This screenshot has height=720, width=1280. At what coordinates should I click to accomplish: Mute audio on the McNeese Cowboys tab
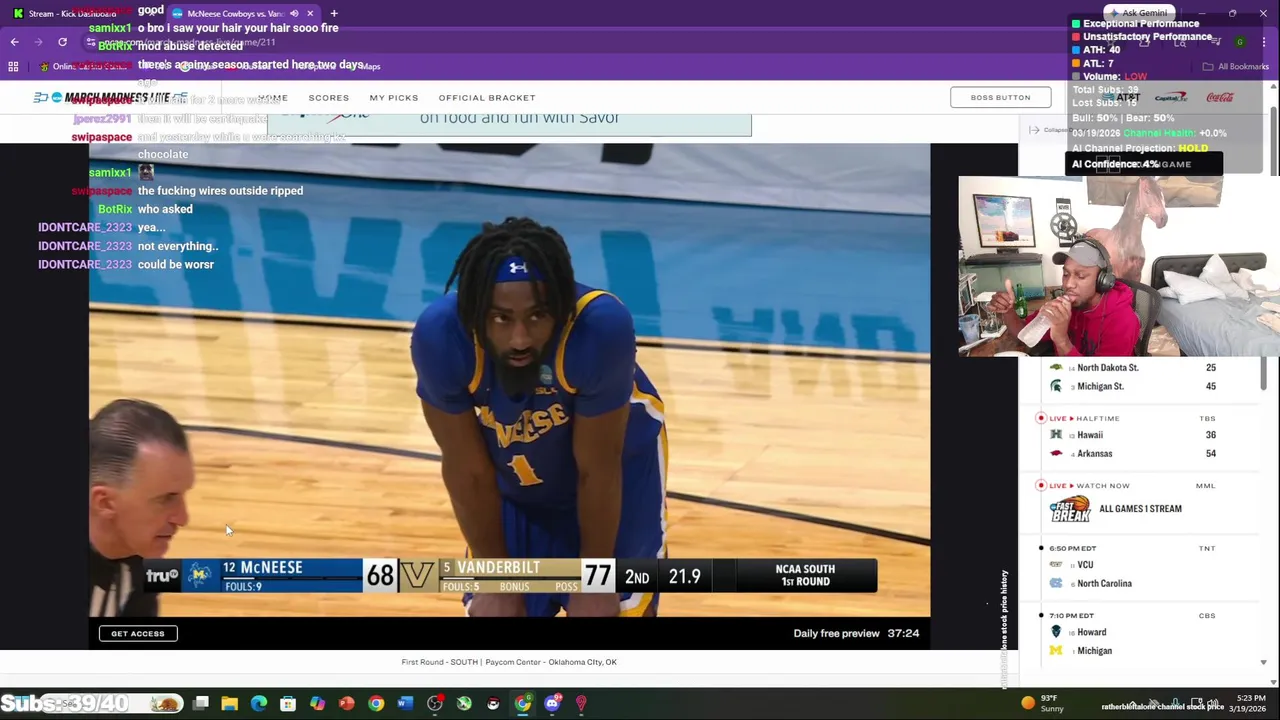[294, 13]
